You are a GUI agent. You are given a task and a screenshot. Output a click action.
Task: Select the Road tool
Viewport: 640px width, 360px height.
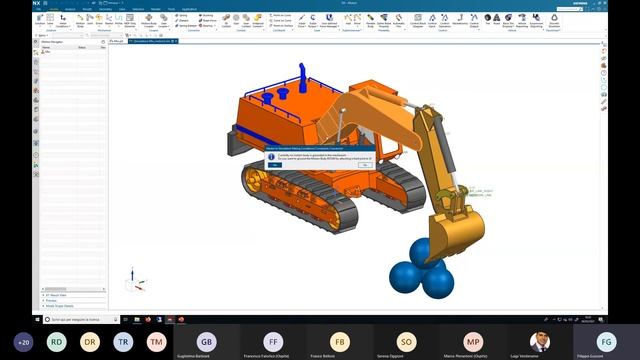pos(497,19)
